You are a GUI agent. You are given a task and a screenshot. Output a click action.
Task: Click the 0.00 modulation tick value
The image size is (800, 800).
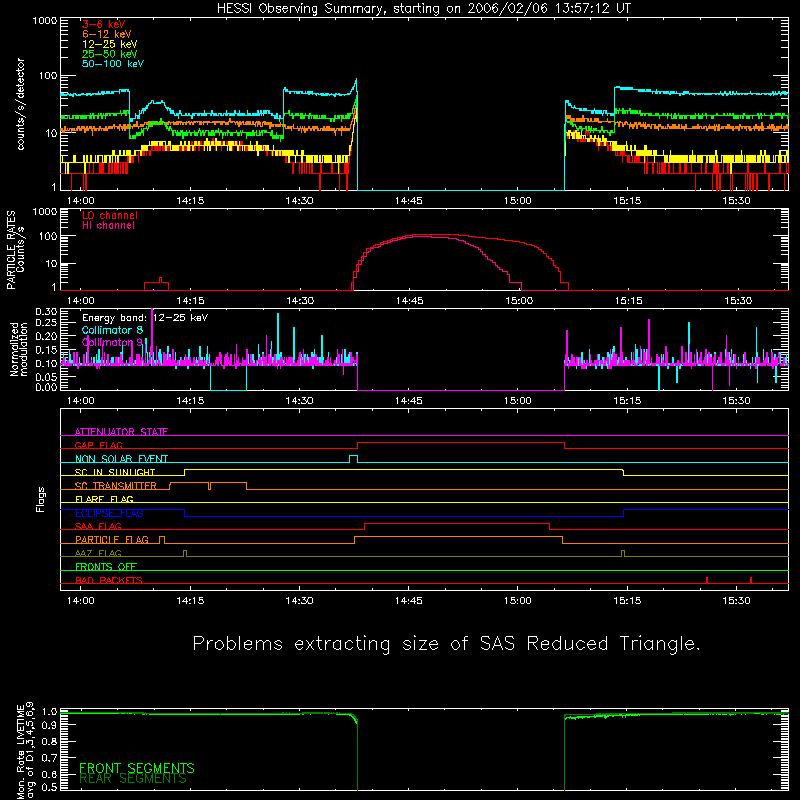(x=46, y=387)
